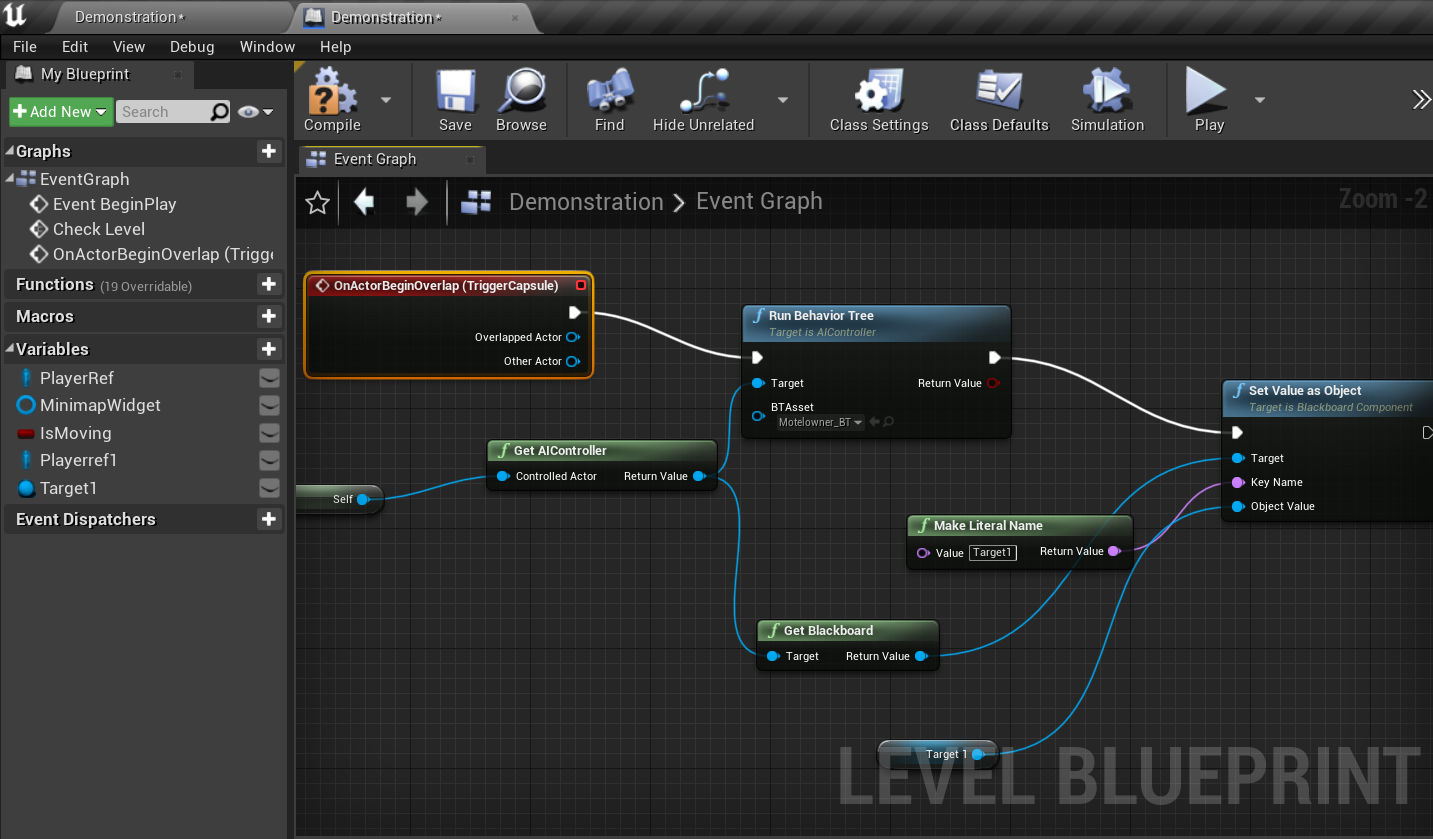Toggle IsMoving variable visibility eye
1433x839 pixels.
269,433
